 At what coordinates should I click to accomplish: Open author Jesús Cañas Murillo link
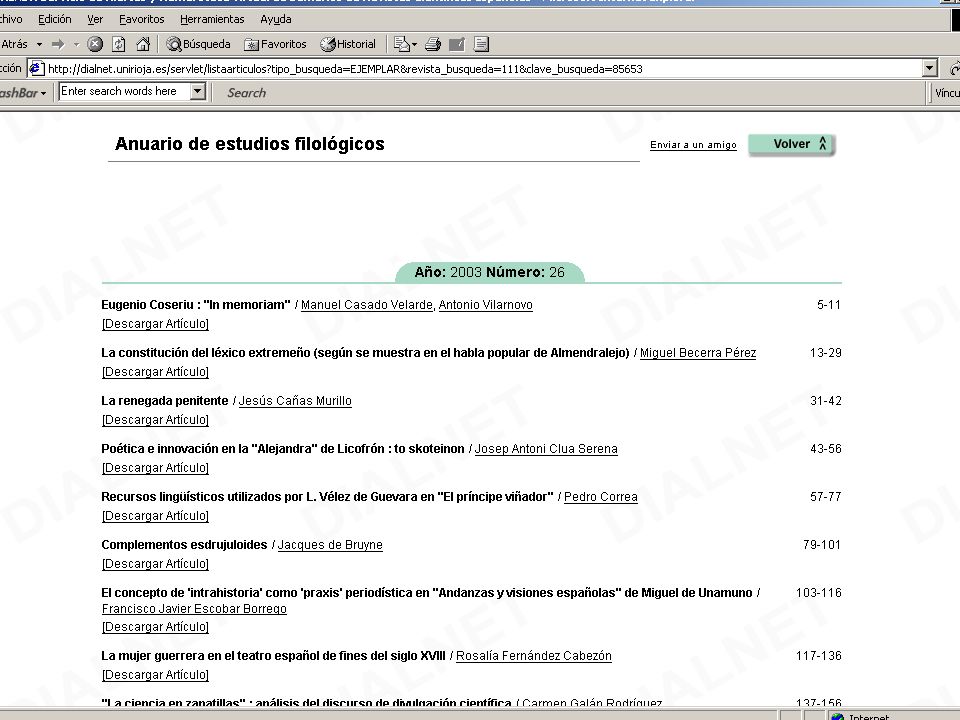point(295,401)
